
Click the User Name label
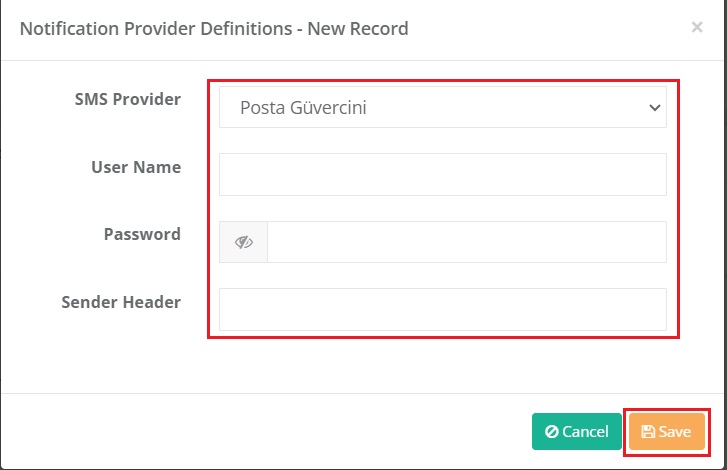[x=136, y=167]
